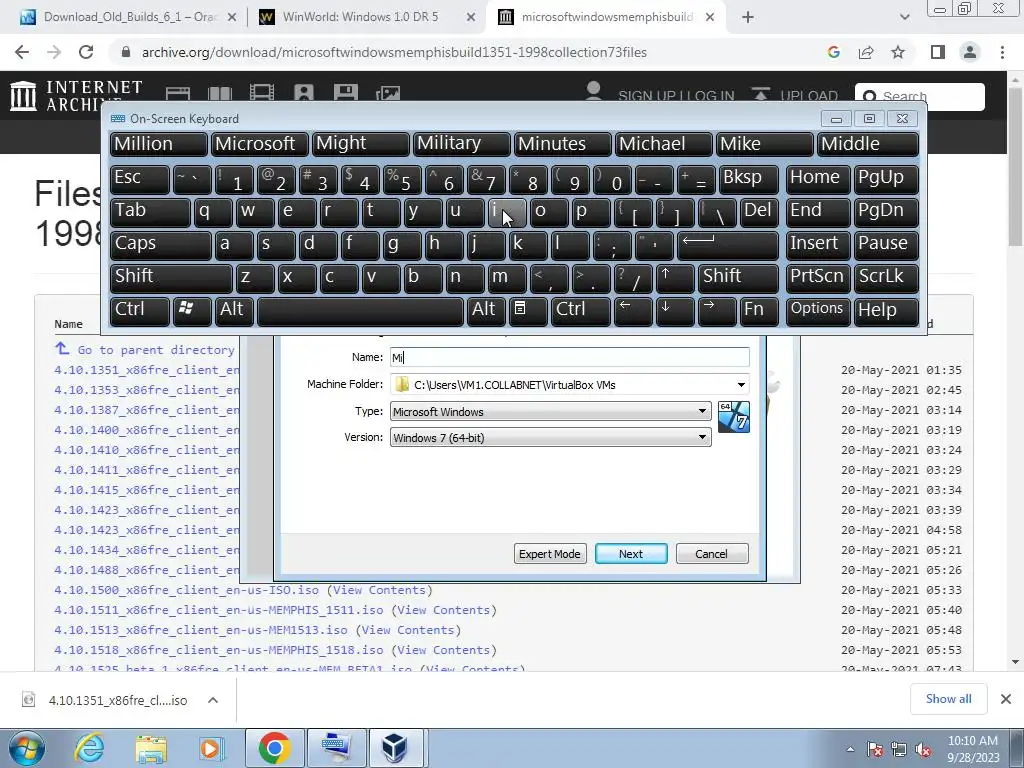
Task: Show hidden system tray icons
Action: (x=850, y=749)
